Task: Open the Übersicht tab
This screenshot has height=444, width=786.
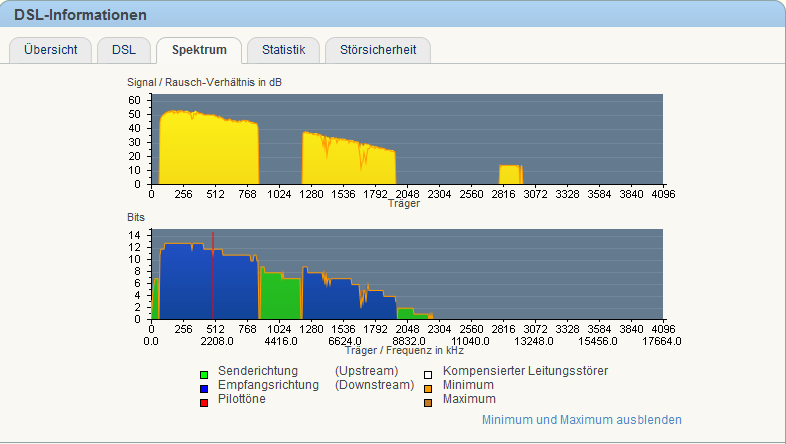Action: (50, 49)
